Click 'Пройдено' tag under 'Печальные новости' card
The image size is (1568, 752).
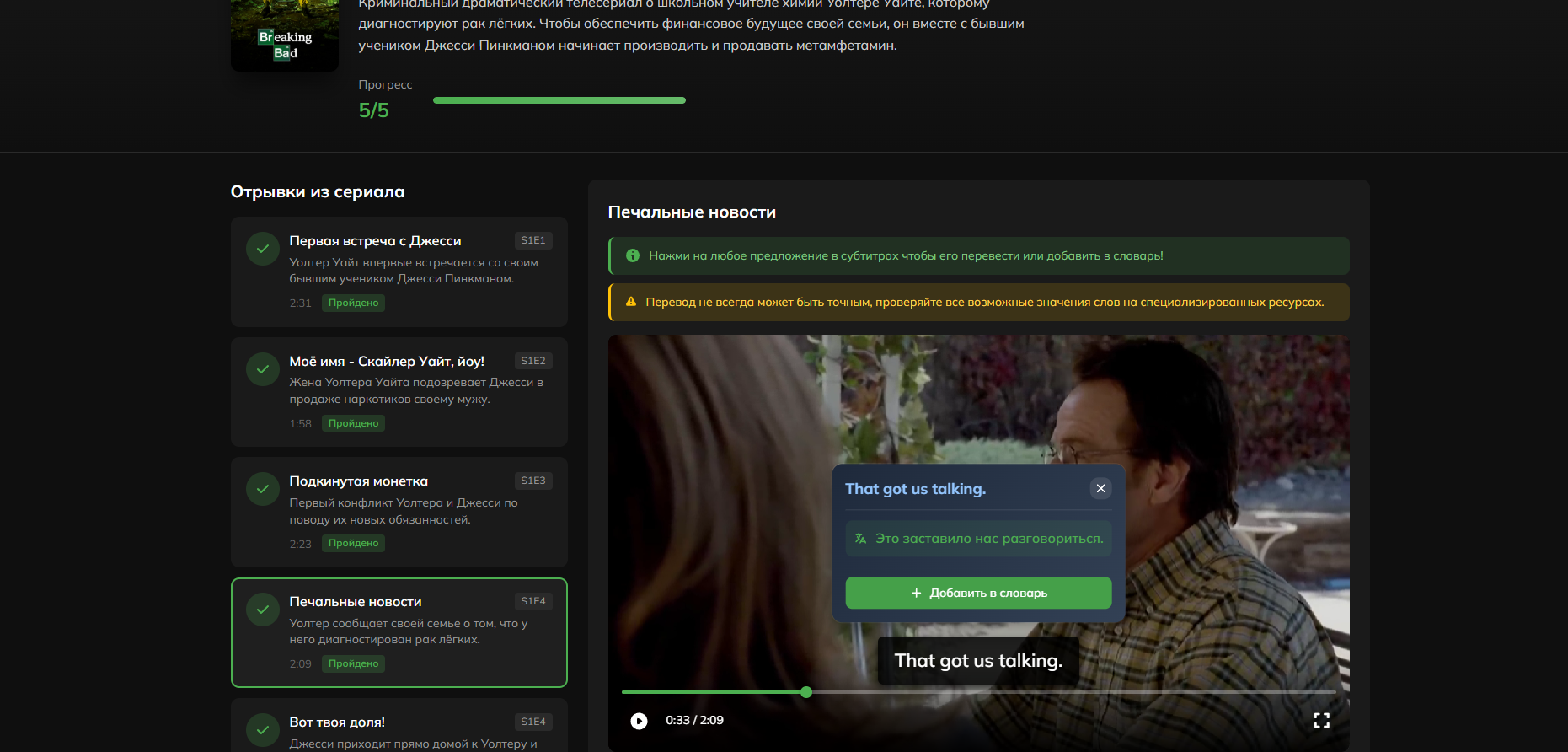(x=354, y=663)
